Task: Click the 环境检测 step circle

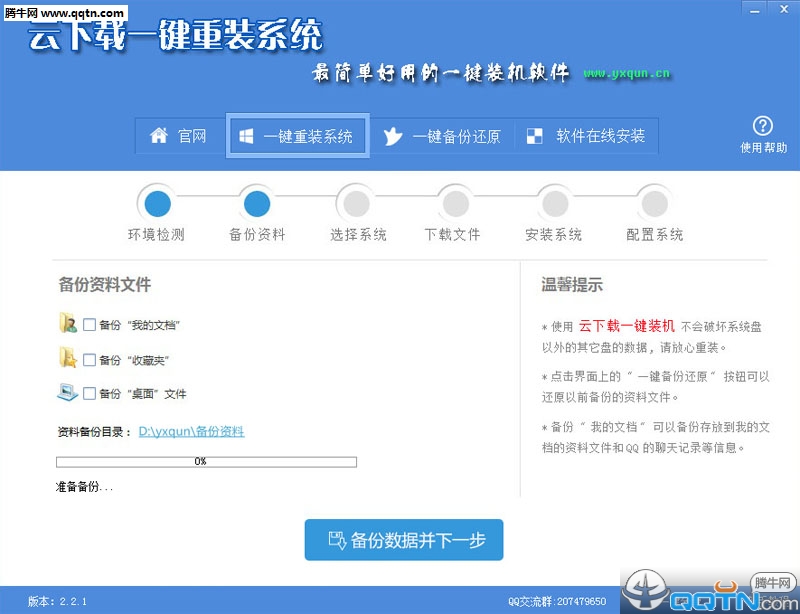Action: (x=156, y=204)
